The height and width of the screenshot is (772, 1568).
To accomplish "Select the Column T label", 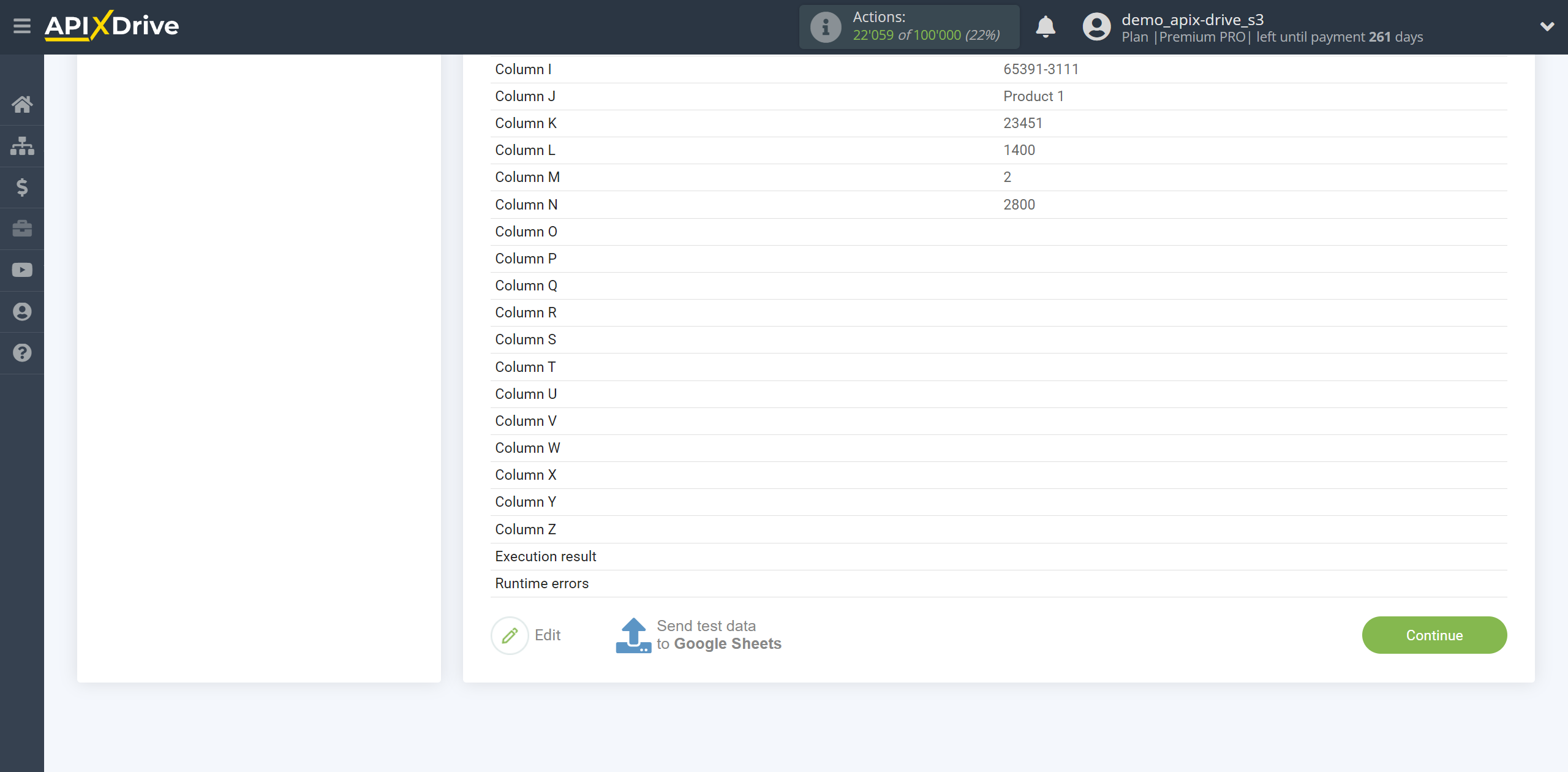I will (x=526, y=367).
